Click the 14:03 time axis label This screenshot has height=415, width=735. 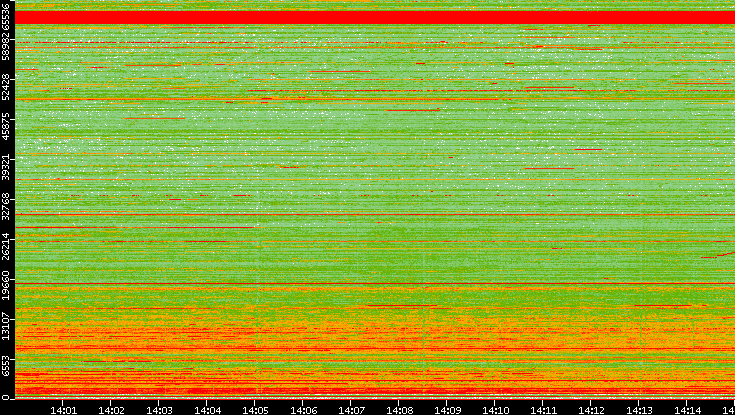click(159, 410)
